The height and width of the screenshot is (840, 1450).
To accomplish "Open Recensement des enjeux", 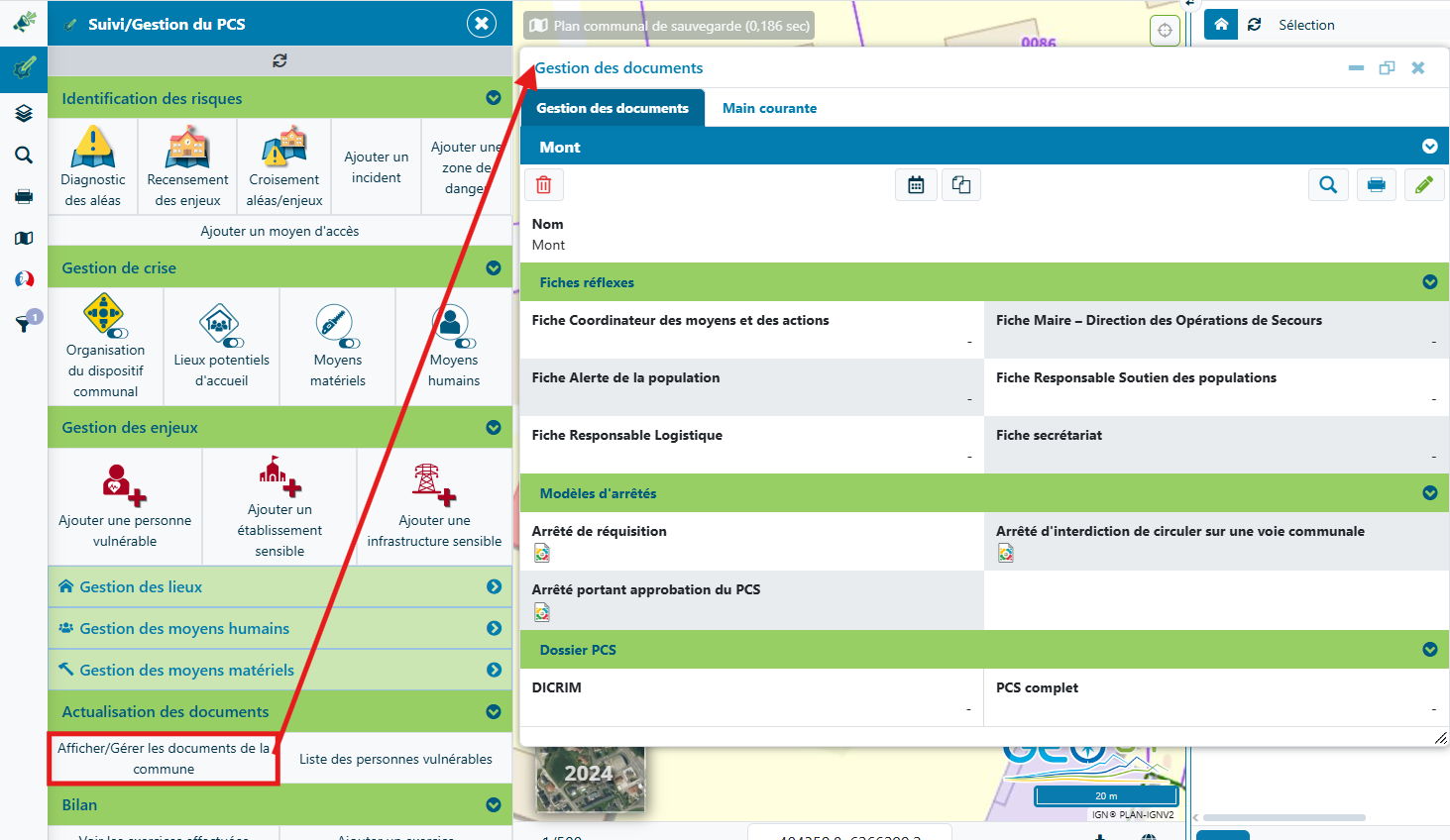I will tap(187, 166).
